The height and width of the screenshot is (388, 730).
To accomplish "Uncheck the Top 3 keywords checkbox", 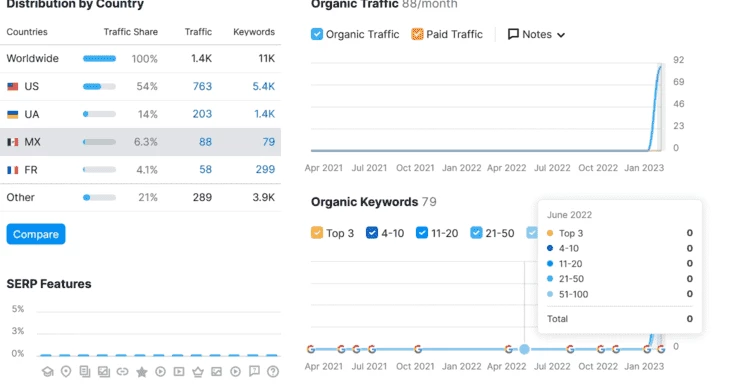I will point(317,232).
